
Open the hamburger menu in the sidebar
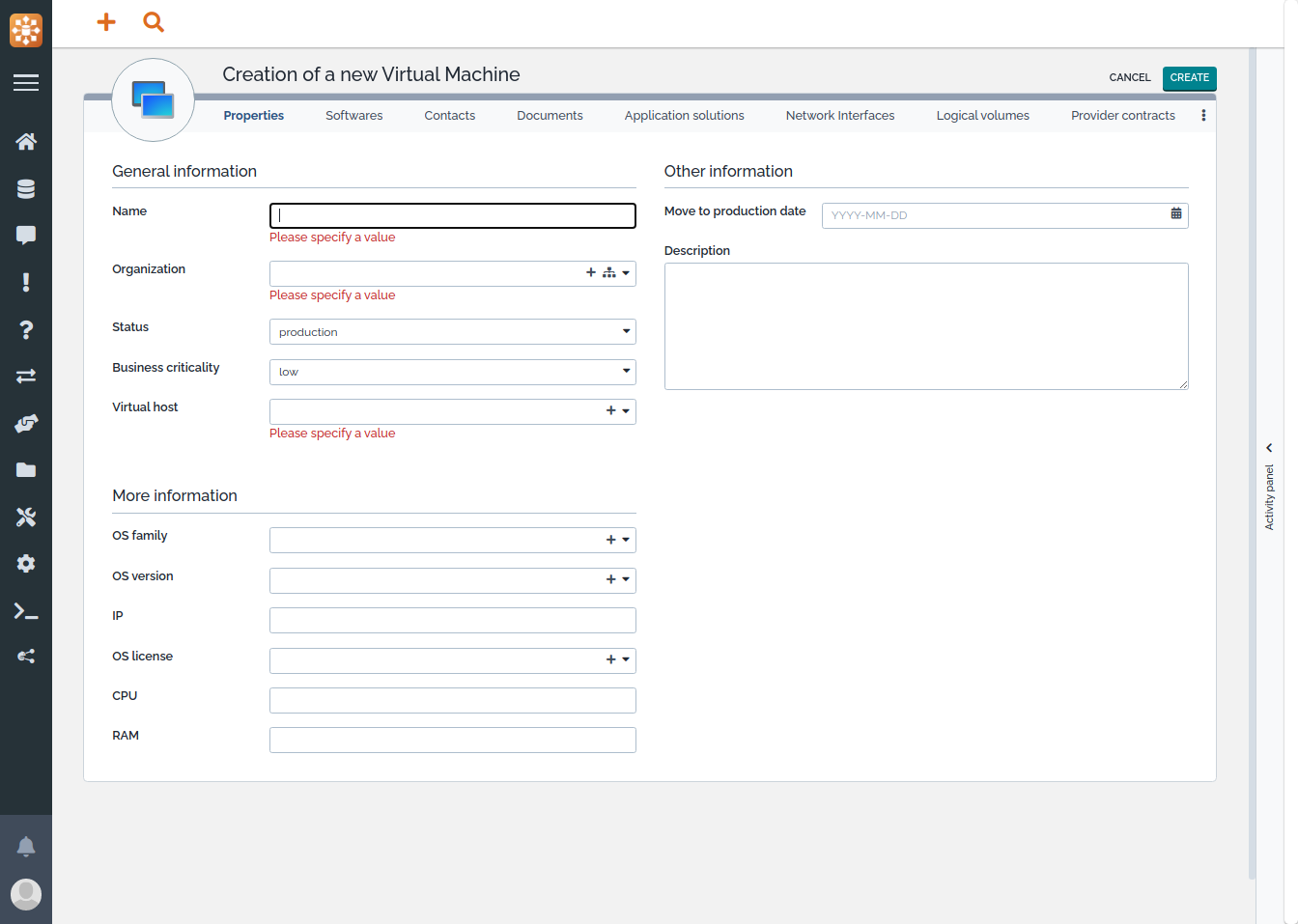(x=26, y=83)
